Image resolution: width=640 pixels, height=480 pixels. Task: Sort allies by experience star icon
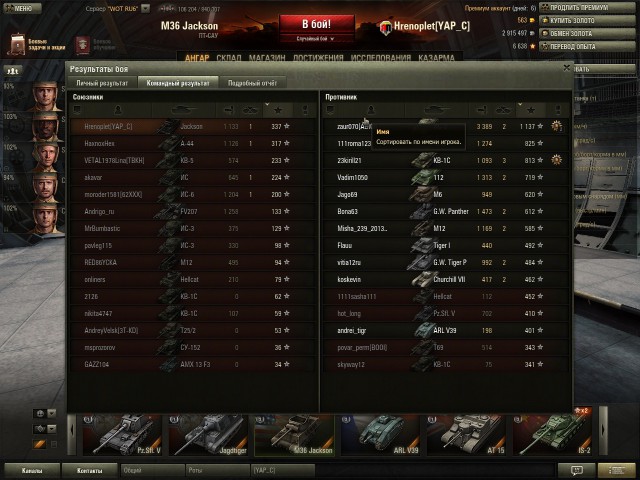278,110
